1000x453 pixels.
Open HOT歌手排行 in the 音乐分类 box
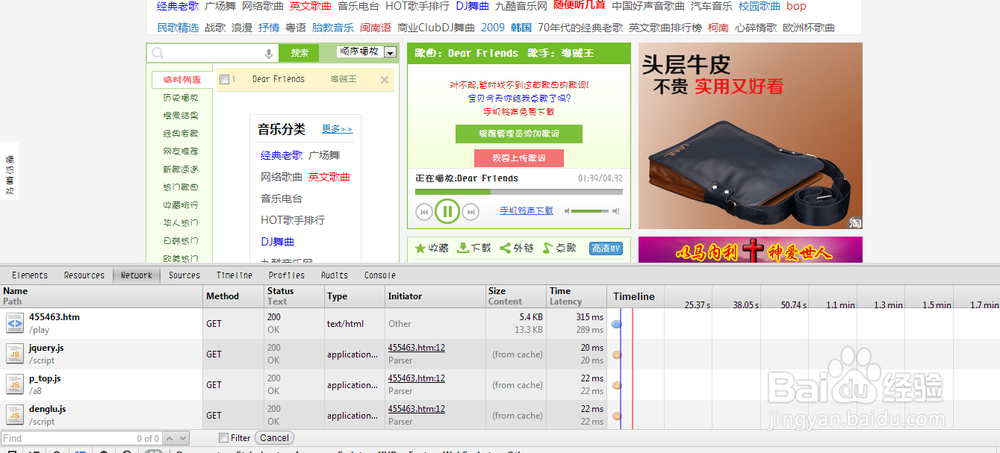[x=293, y=220]
